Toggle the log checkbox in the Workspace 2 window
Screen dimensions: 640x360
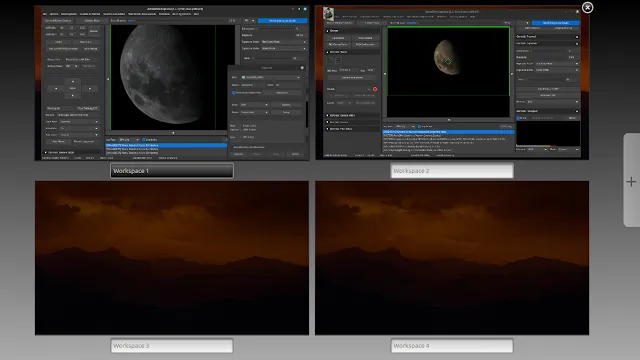419,127
